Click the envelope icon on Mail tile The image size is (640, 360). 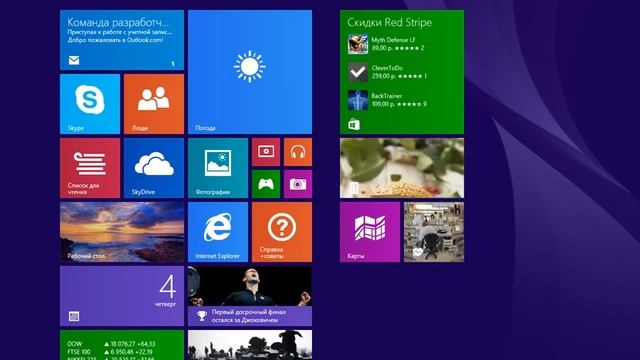click(x=74, y=60)
